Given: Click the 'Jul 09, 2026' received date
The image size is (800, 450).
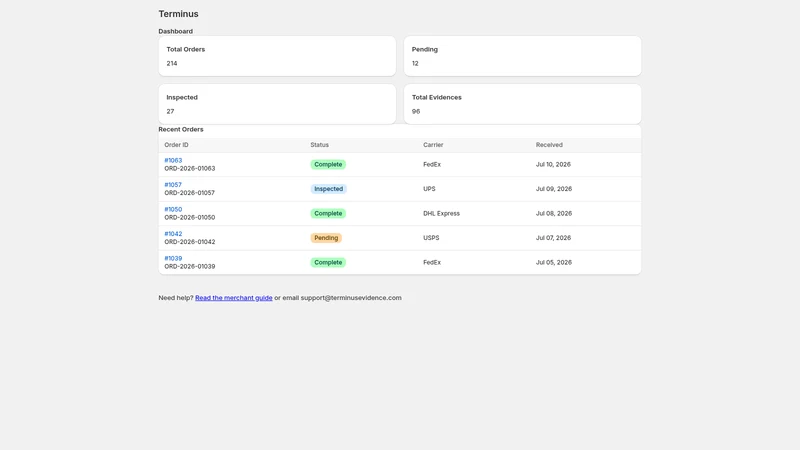Looking at the screenshot, I should pos(554,189).
